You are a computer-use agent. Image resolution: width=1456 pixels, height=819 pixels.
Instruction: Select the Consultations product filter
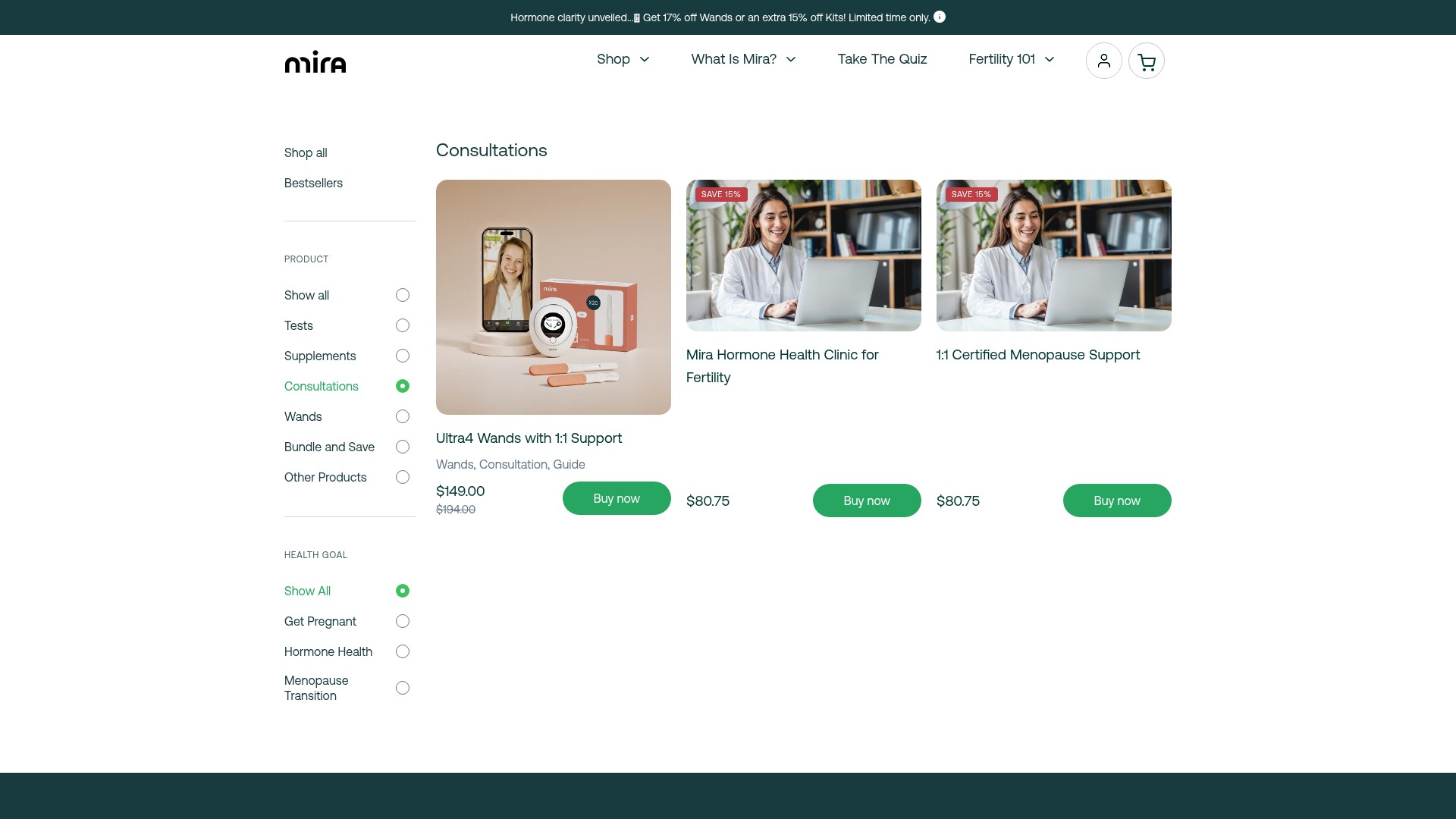pos(347,386)
